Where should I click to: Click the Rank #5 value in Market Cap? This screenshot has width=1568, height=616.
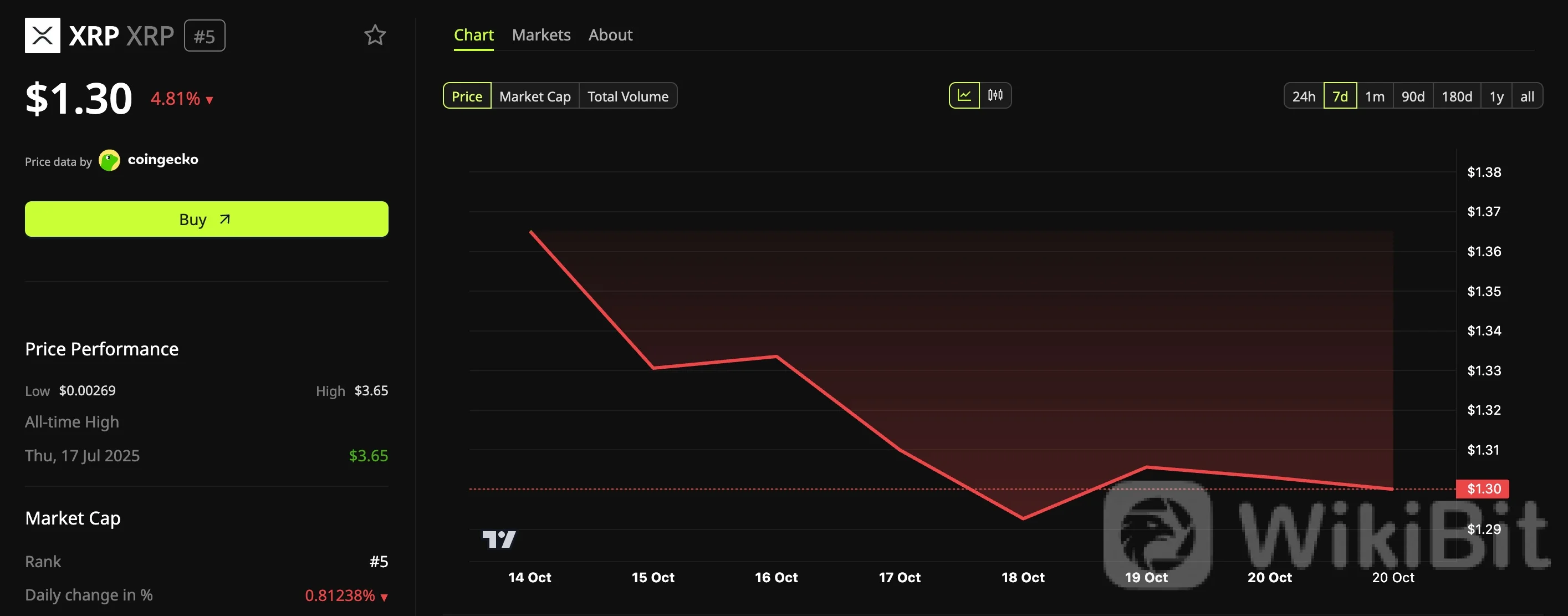pyautogui.click(x=379, y=562)
